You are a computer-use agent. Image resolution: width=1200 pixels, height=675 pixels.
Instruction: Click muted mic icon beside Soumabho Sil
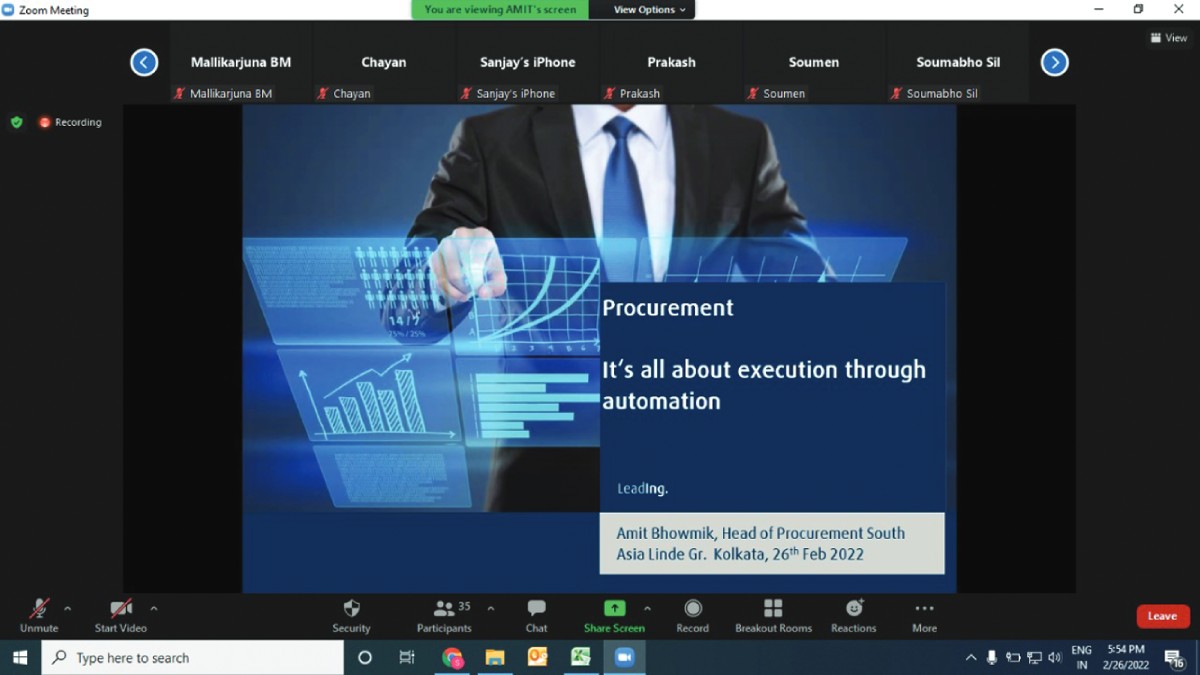896,93
